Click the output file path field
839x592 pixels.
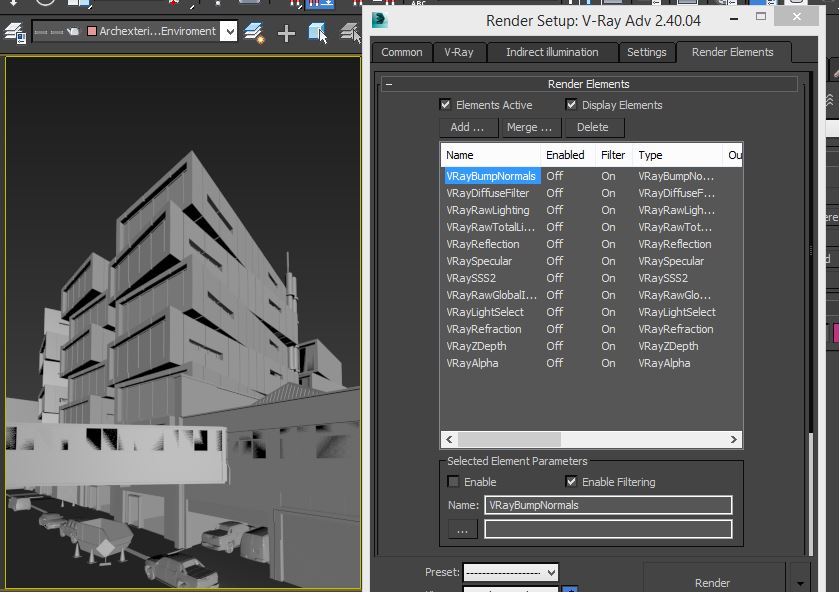pos(608,529)
